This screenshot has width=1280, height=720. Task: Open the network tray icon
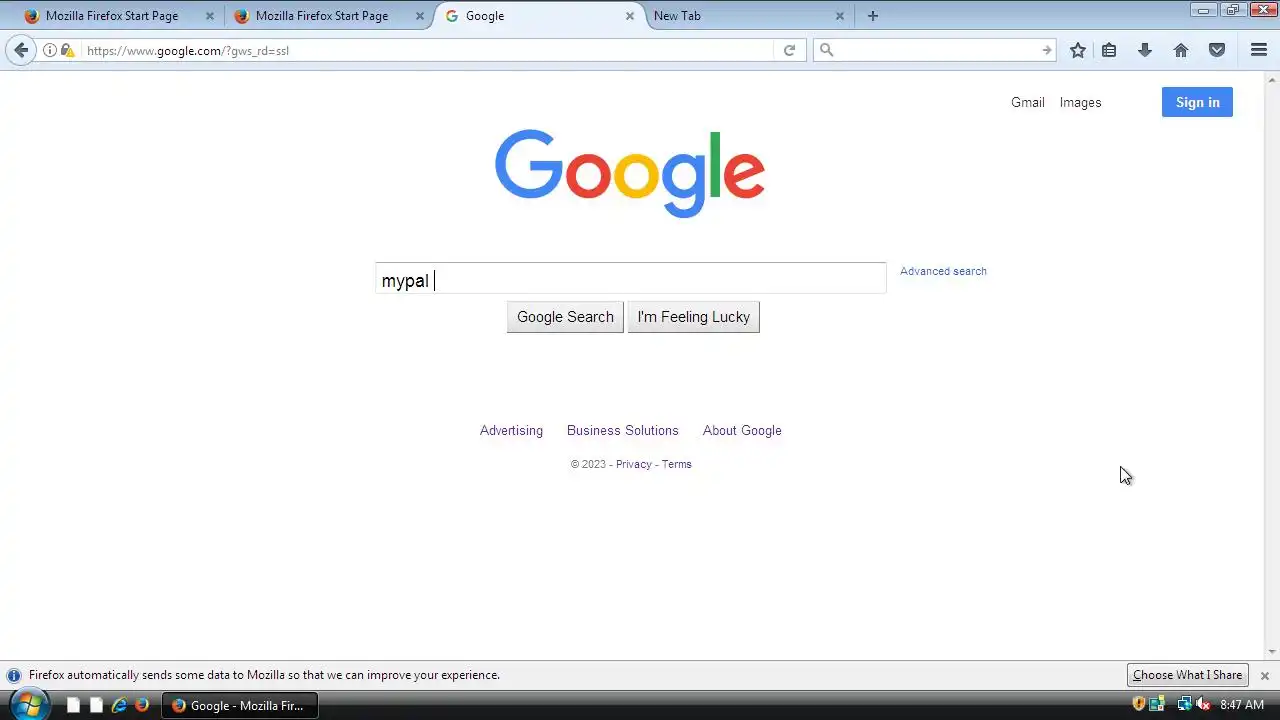tap(1184, 704)
